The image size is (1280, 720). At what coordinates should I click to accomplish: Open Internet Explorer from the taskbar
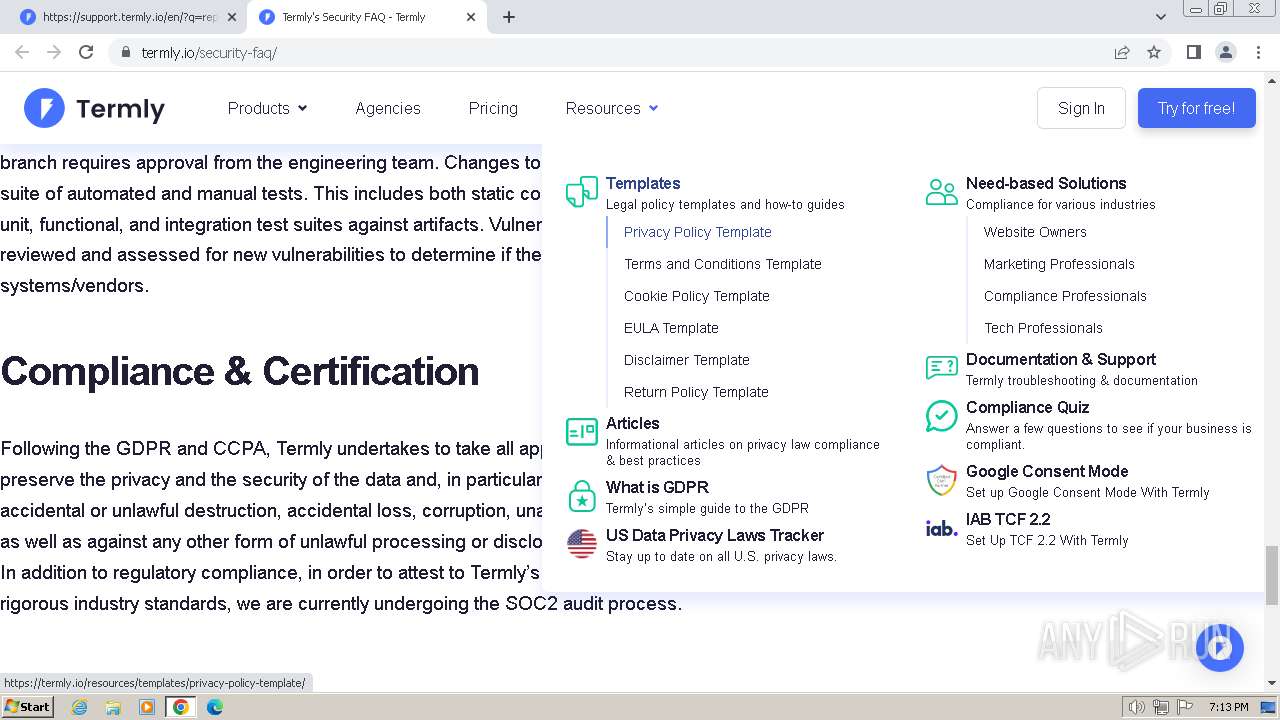79,707
